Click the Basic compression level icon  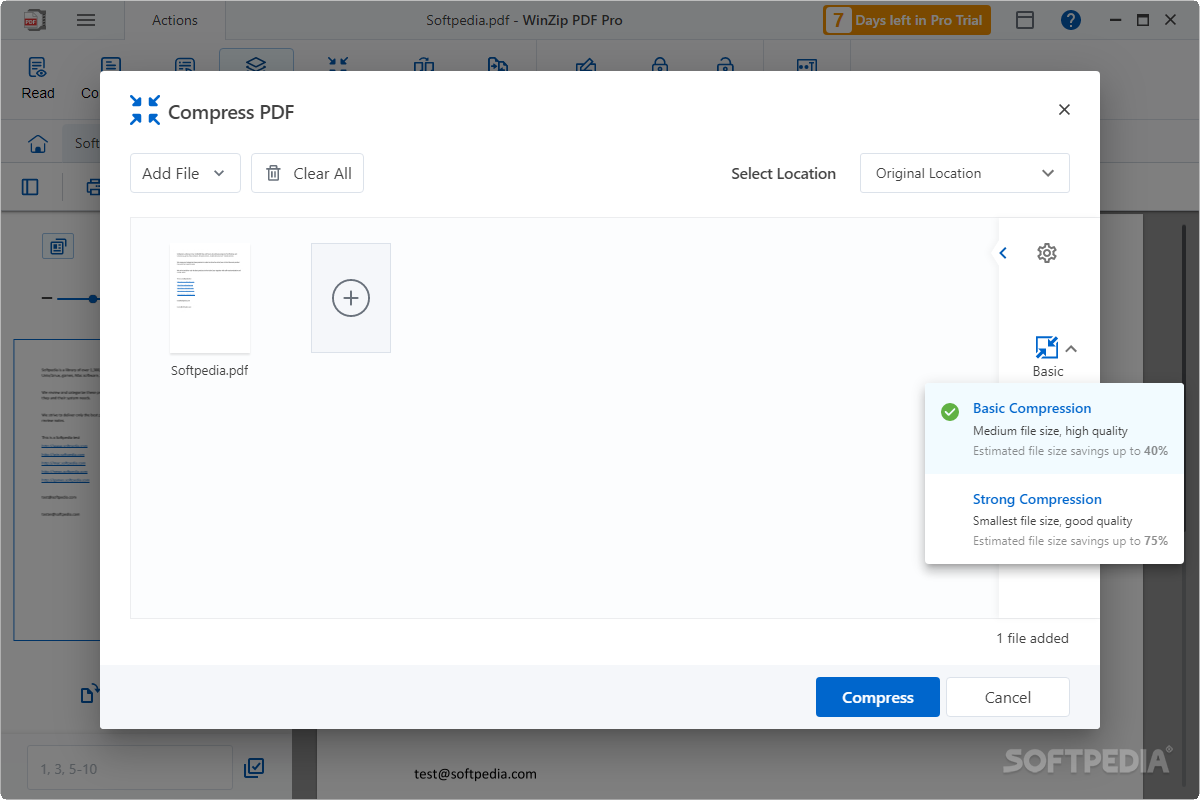1047,347
